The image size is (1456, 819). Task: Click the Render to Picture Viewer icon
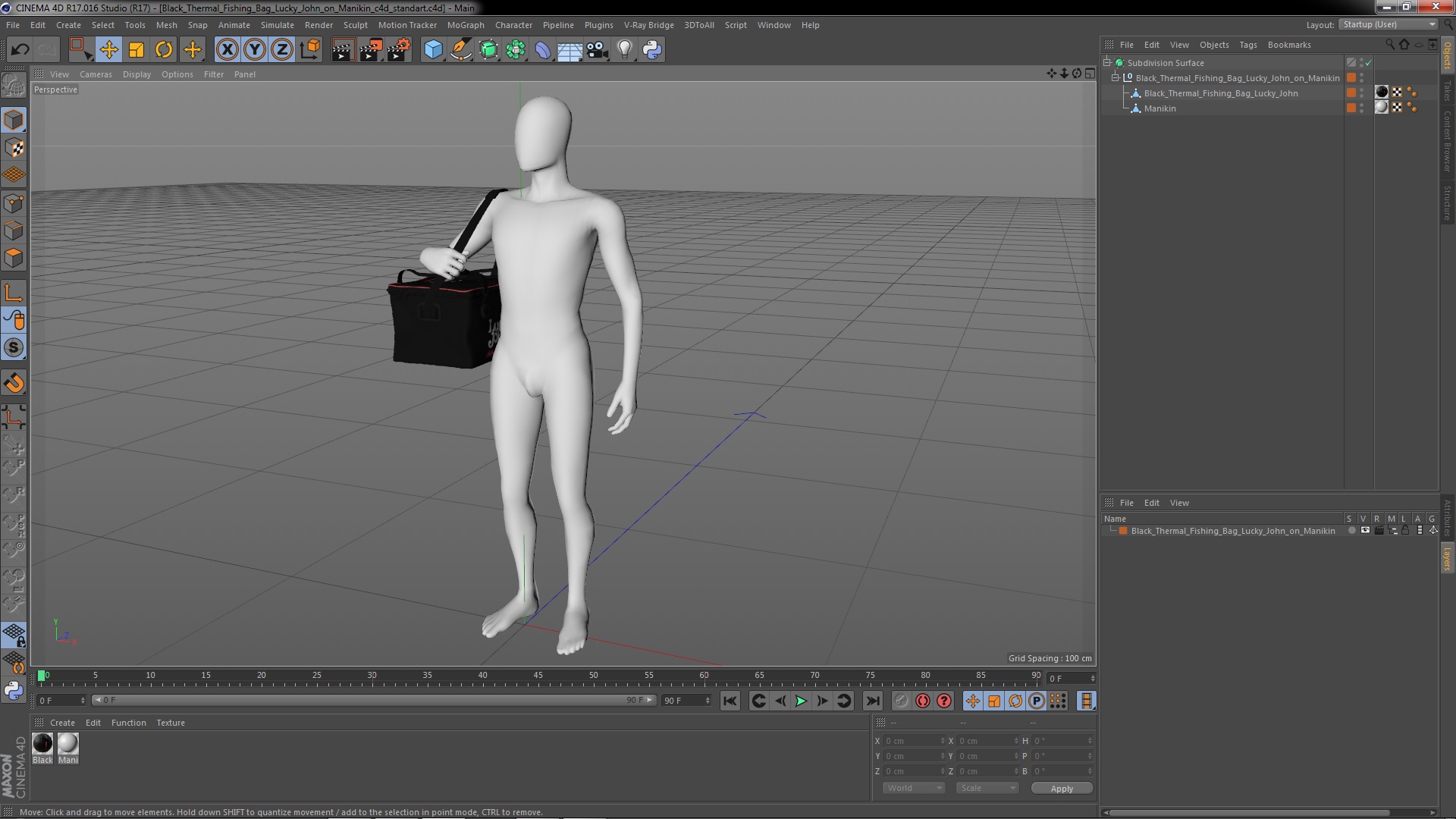tap(371, 50)
